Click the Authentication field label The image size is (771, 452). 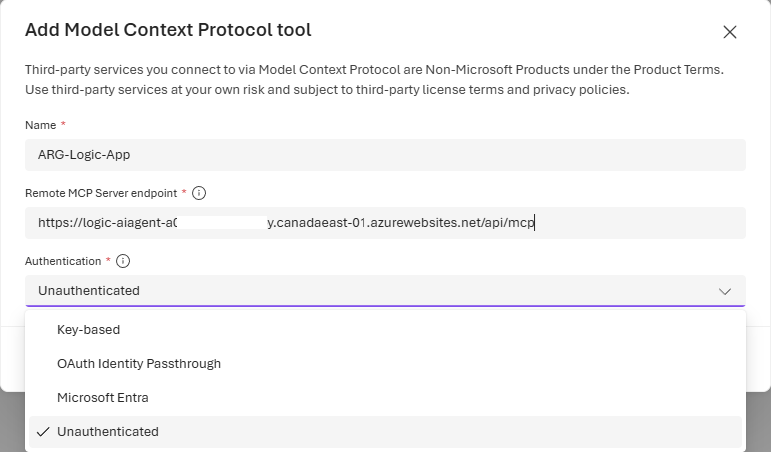click(x=62, y=261)
